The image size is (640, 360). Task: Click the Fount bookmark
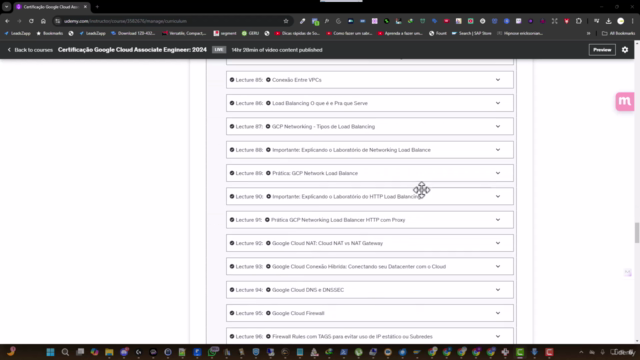point(438,33)
